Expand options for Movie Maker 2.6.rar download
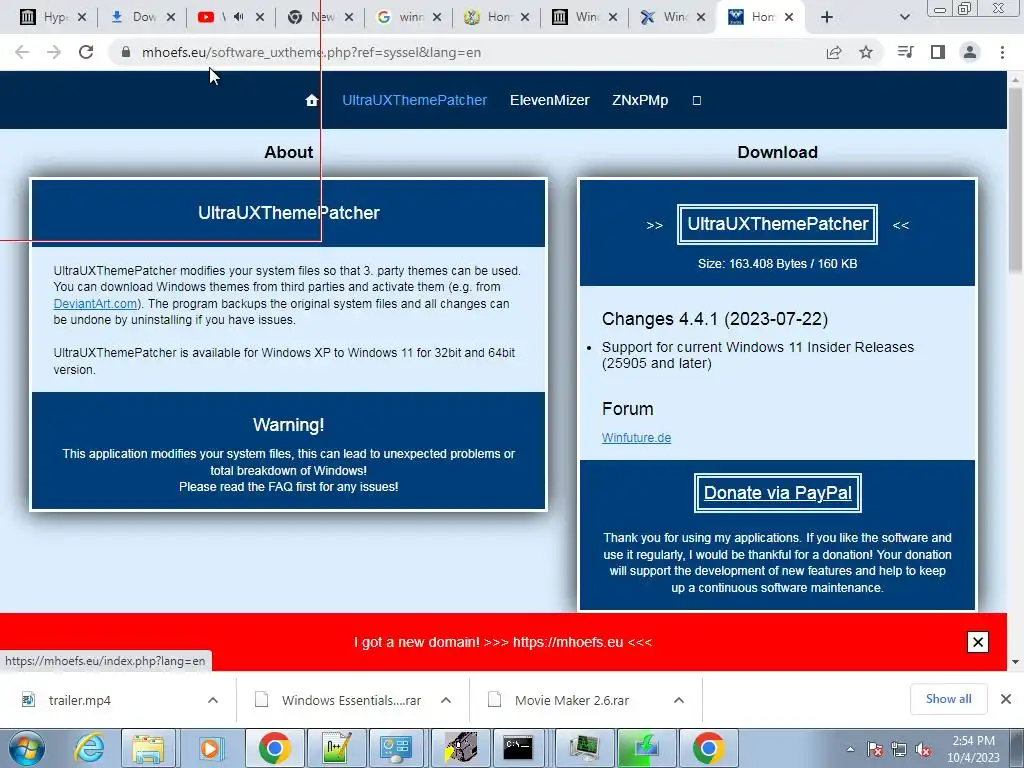The image size is (1024, 768). tap(679, 700)
